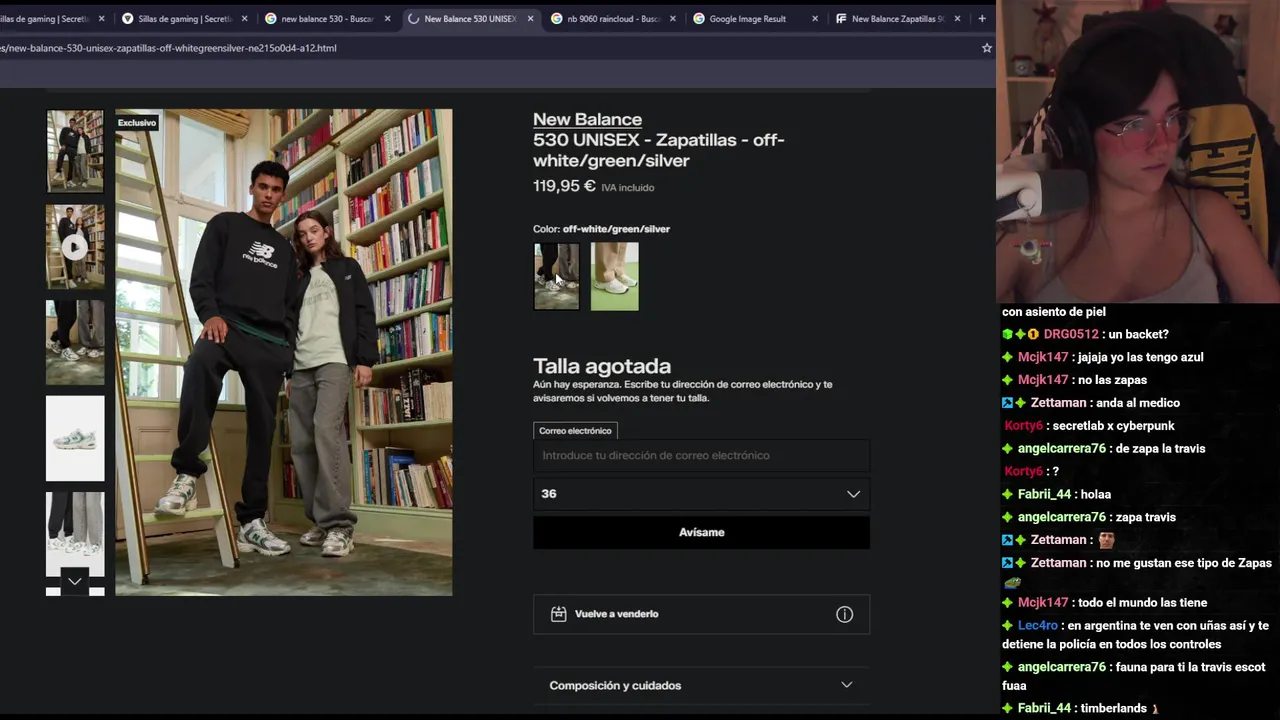Close the 'Sillas de gaming | Secretlab' second tab
This screenshot has width=1280, height=720.
point(244,18)
